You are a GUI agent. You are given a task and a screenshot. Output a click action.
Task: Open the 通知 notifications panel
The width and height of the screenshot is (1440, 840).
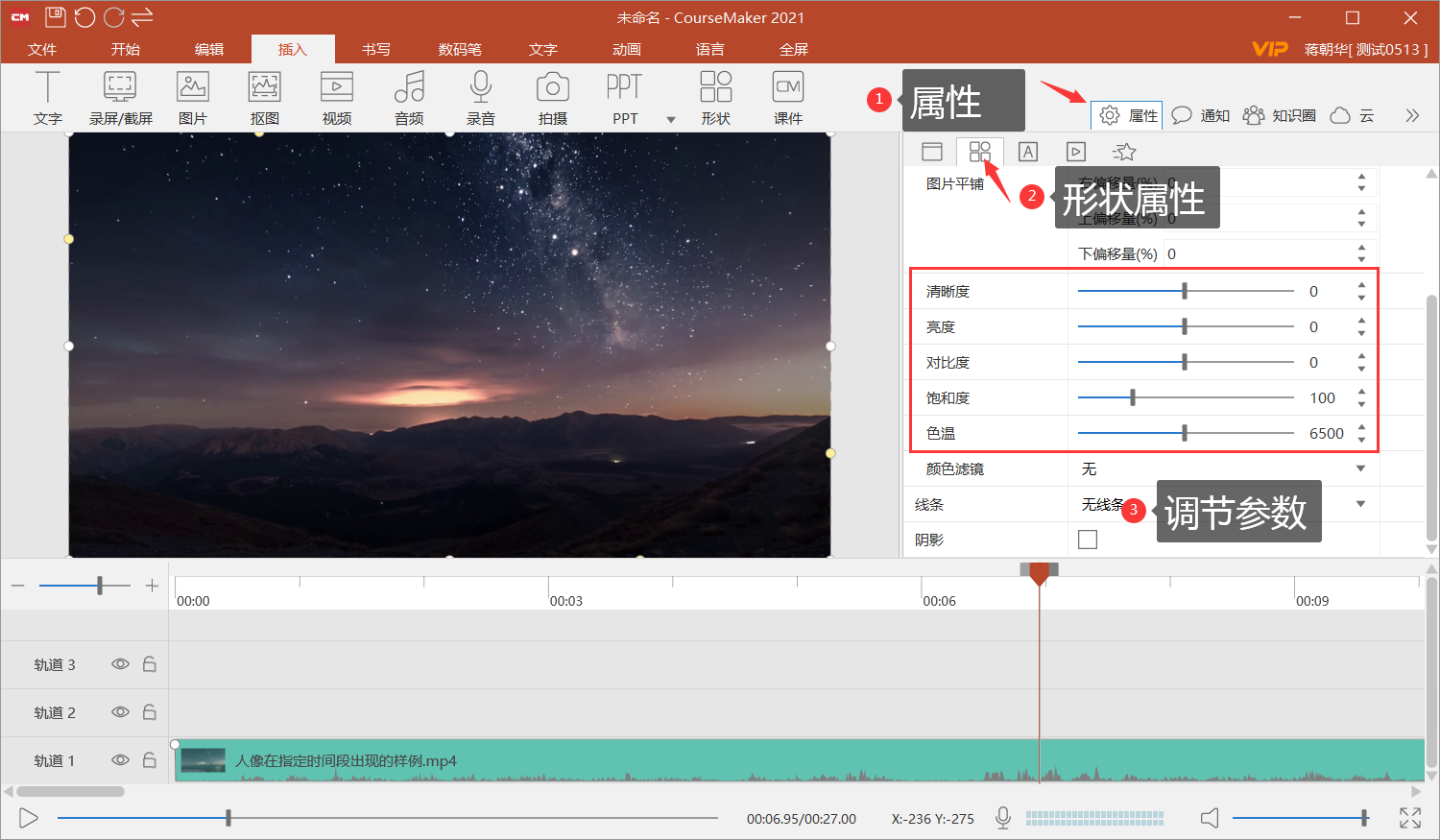point(1201,115)
